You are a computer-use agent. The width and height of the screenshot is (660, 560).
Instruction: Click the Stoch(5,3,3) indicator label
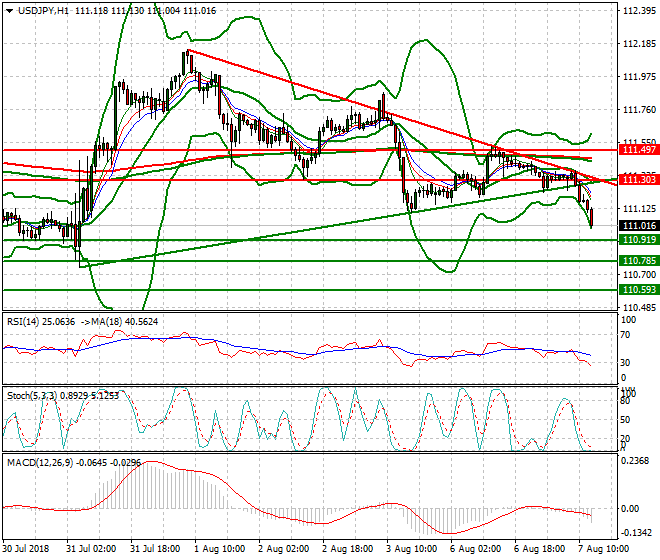tap(30, 396)
